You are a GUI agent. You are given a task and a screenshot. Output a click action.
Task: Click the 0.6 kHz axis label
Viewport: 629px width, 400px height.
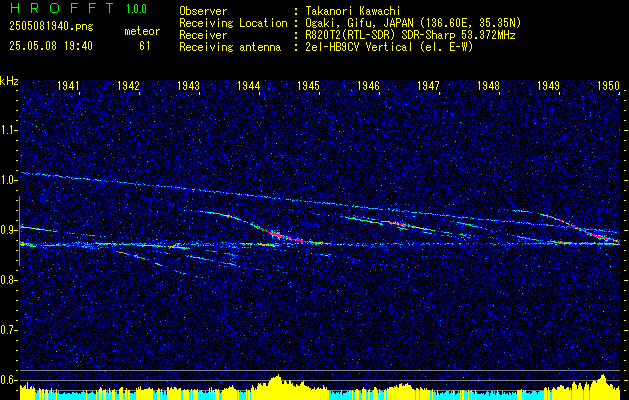pyautogui.click(x=8, y=380)
